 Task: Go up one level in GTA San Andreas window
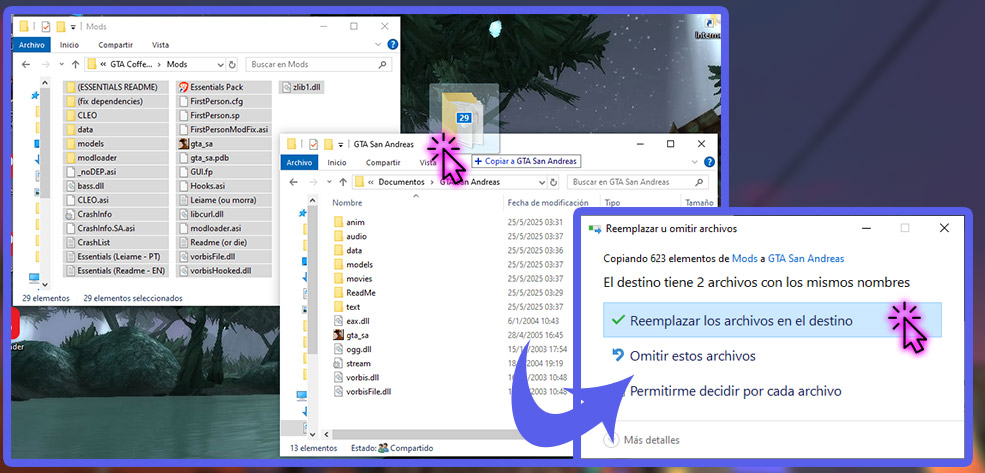(x=342, y=182)
